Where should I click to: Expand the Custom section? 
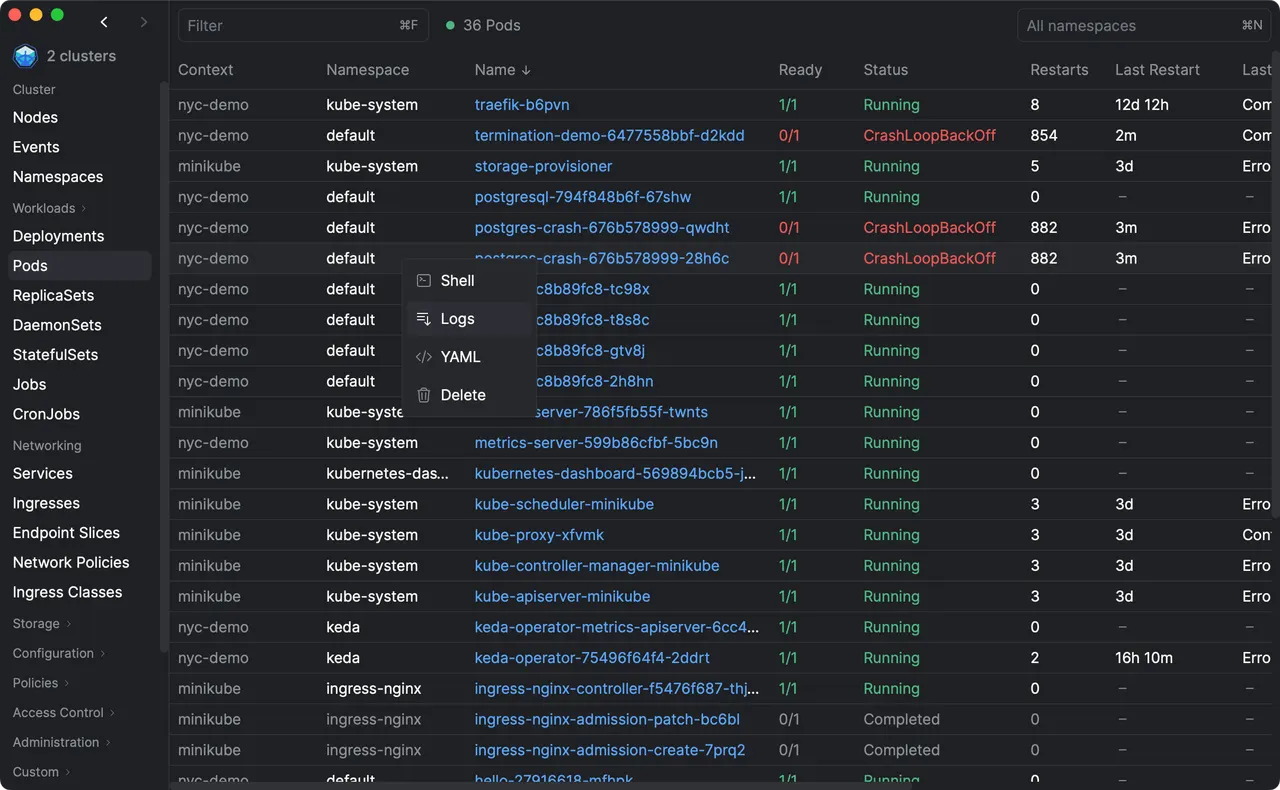click(42, 772)
